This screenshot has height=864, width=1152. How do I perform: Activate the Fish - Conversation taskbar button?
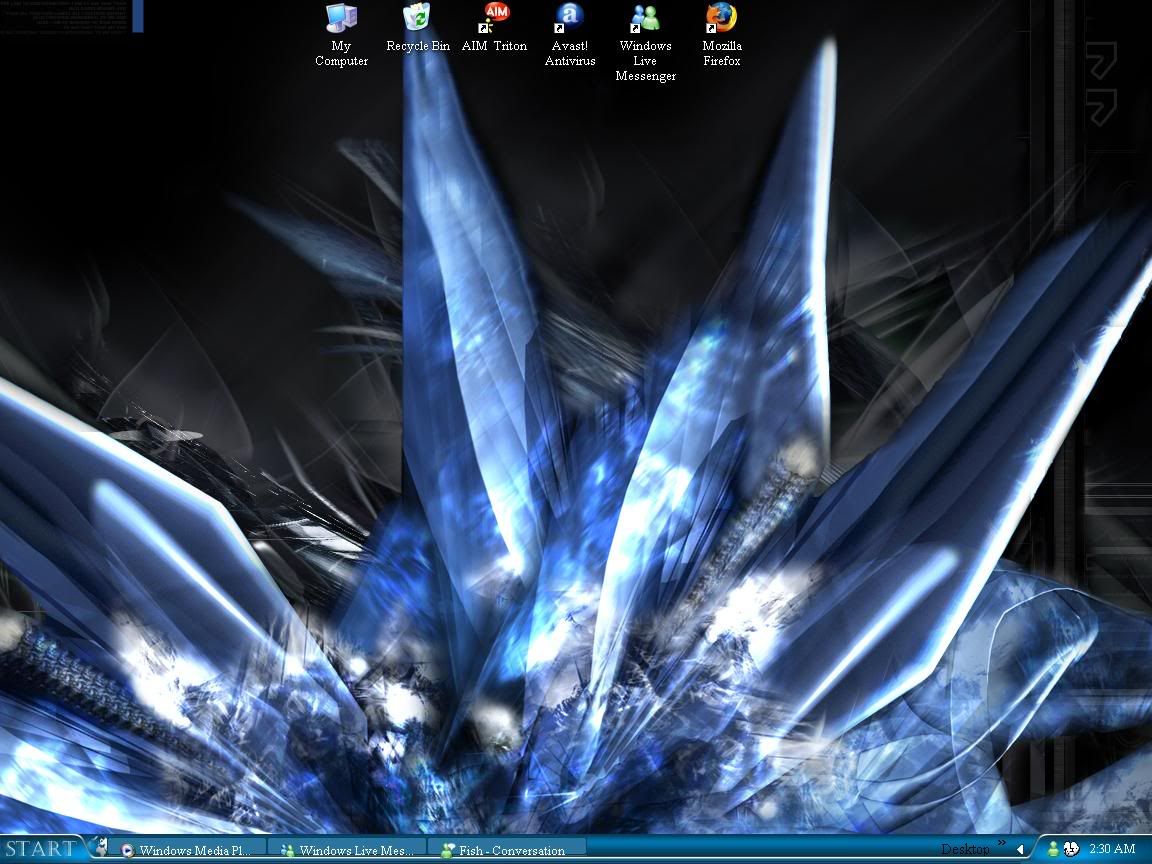(505, 850)
